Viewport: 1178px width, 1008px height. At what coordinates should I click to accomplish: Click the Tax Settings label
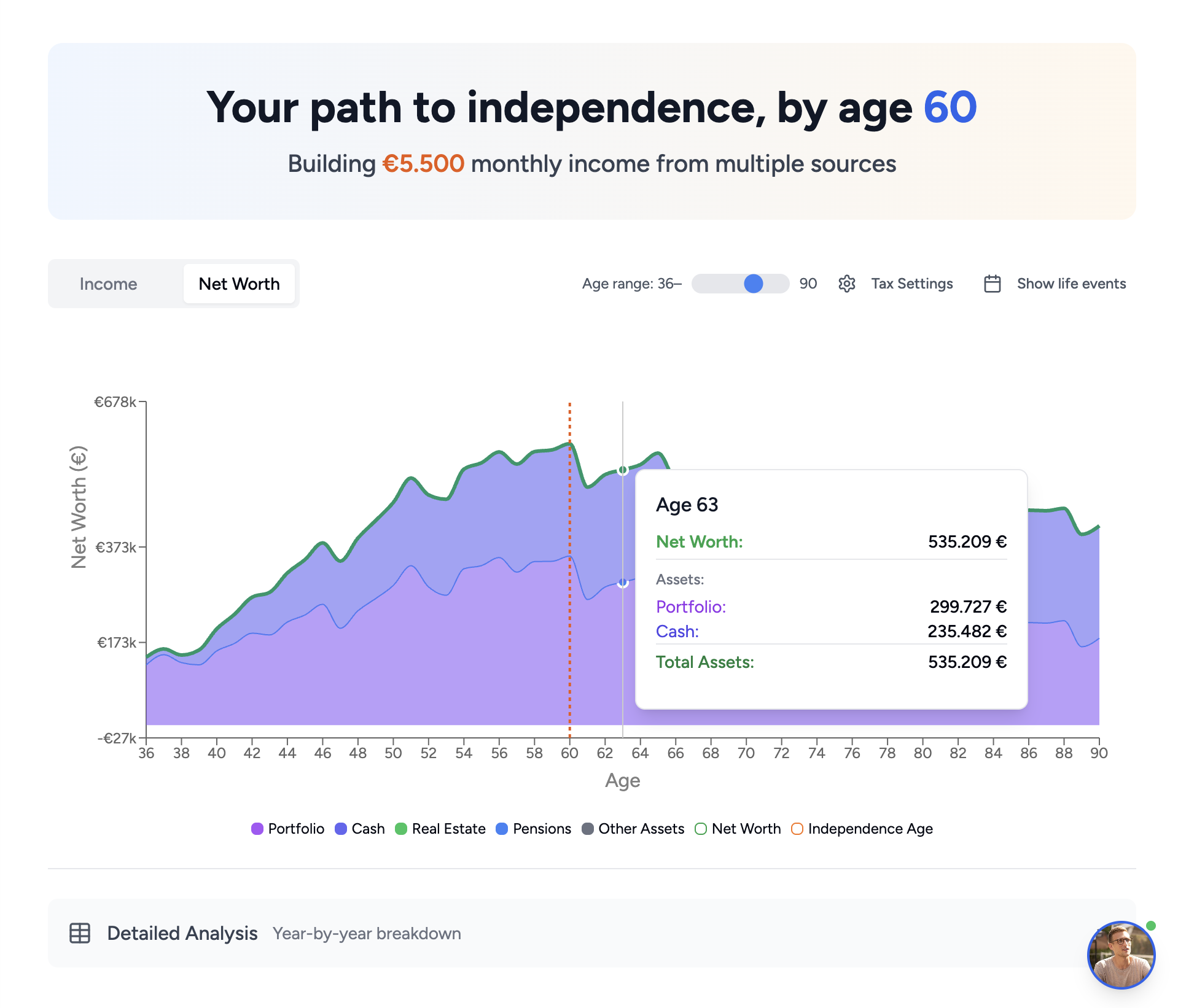(x=912, y=283)
